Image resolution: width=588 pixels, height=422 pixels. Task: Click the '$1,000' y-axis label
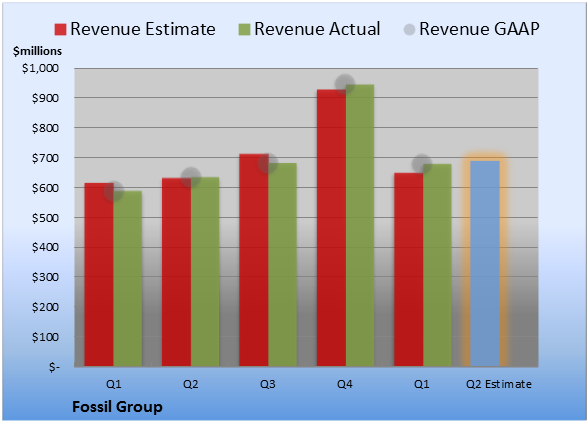tap(40, 68)
